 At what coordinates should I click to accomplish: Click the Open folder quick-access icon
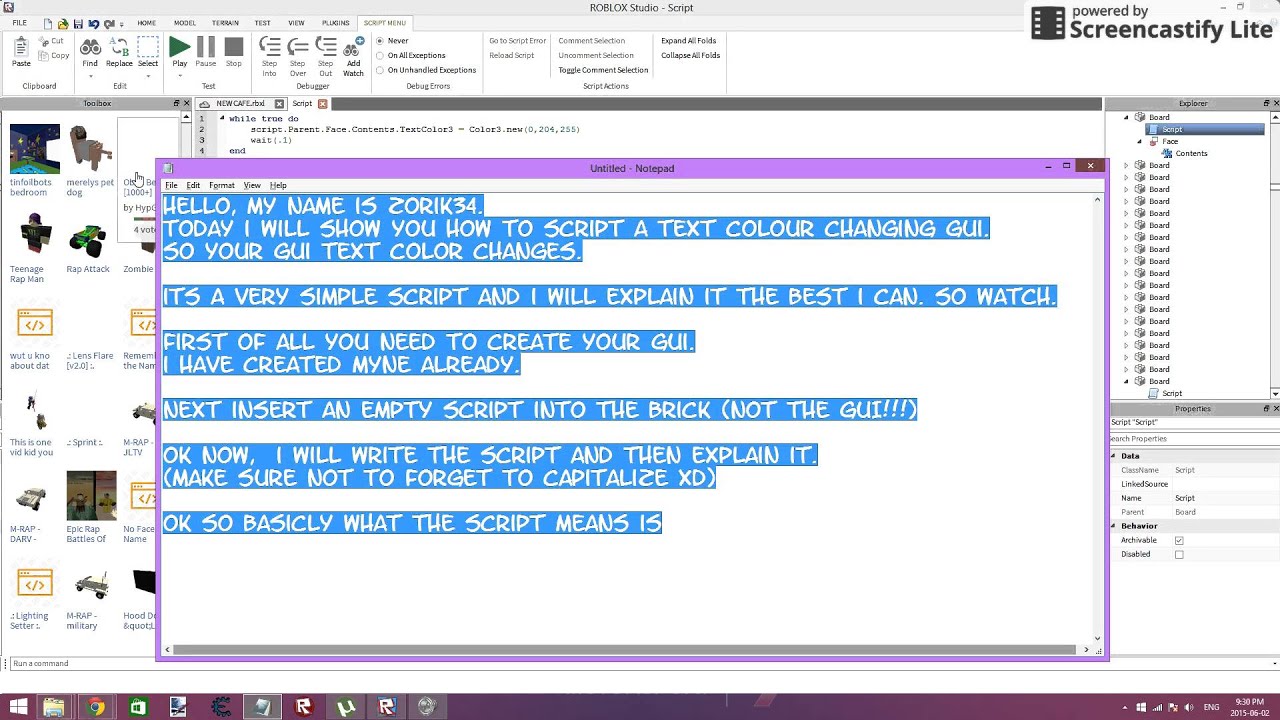(64, 23)
